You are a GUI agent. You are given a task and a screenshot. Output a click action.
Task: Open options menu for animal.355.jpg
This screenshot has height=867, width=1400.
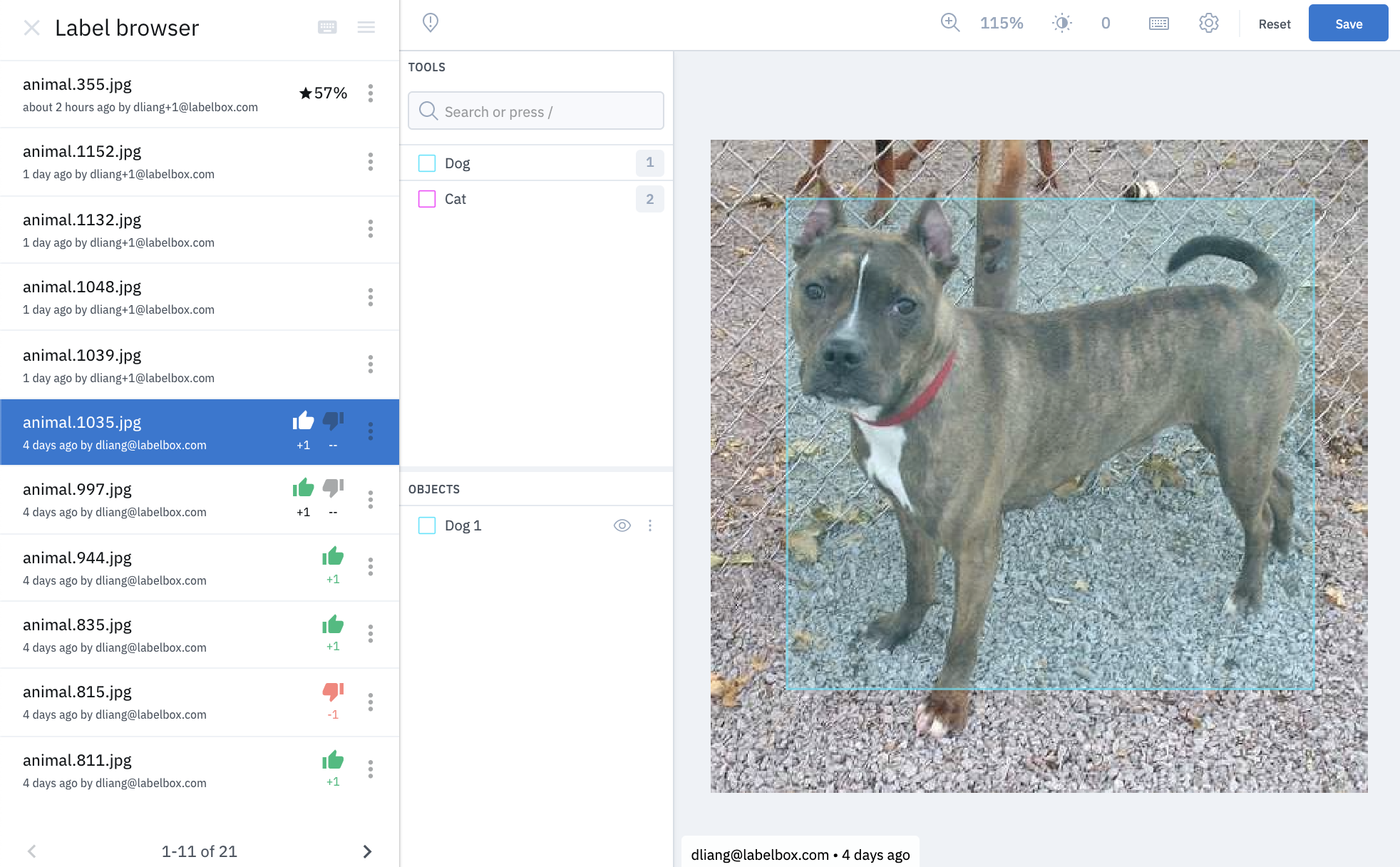(x=370, y=93)
